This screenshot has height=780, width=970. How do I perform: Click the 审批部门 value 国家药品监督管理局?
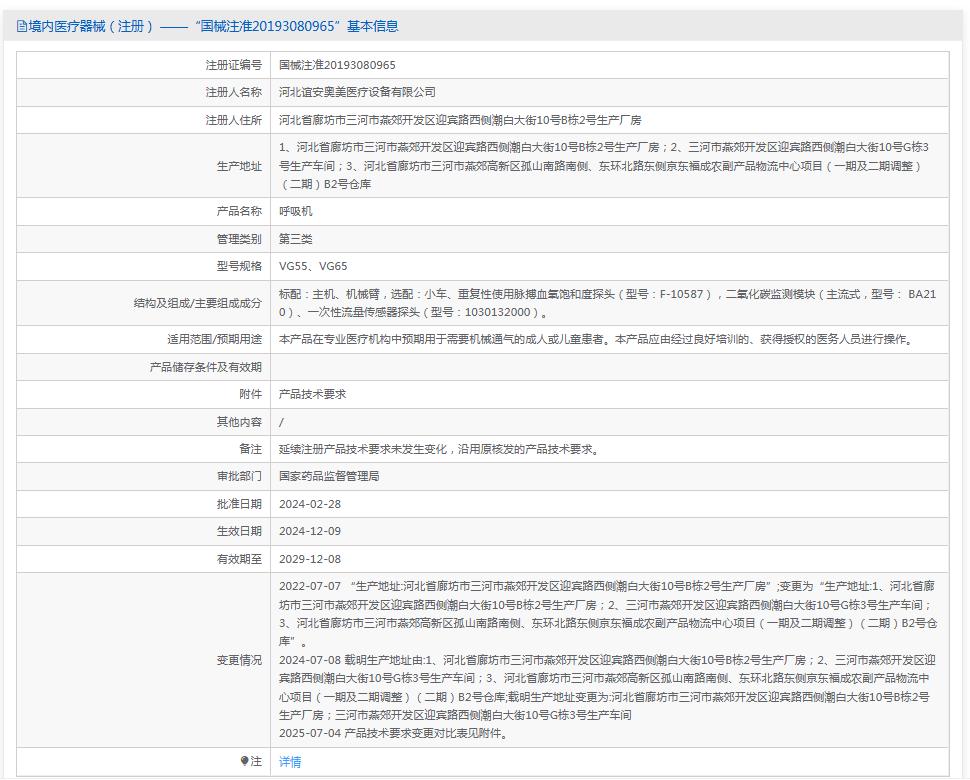[325, 478]
